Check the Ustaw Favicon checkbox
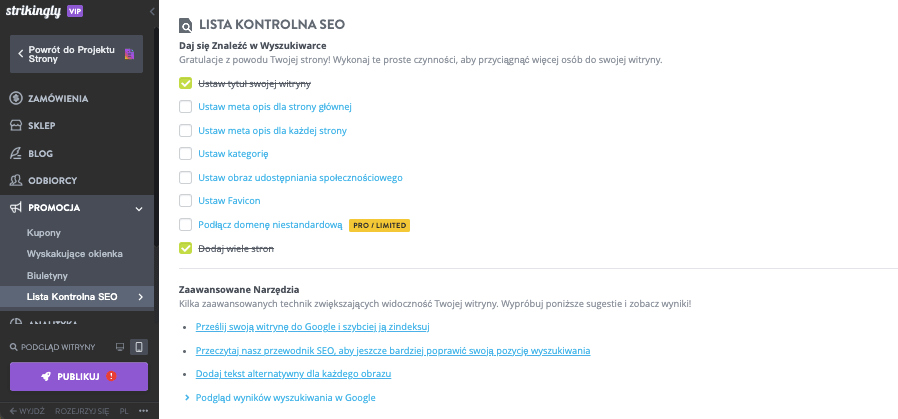The width and height of the screenshot is (898, 419). (x=186, y=201)
